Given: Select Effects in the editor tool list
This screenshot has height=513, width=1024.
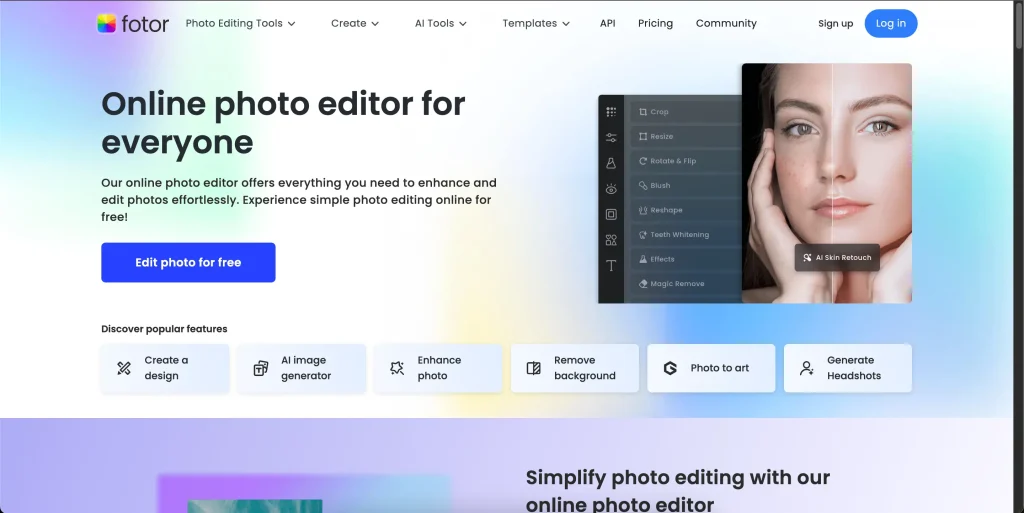Looking at the screenshot, I should coord(685,259).
